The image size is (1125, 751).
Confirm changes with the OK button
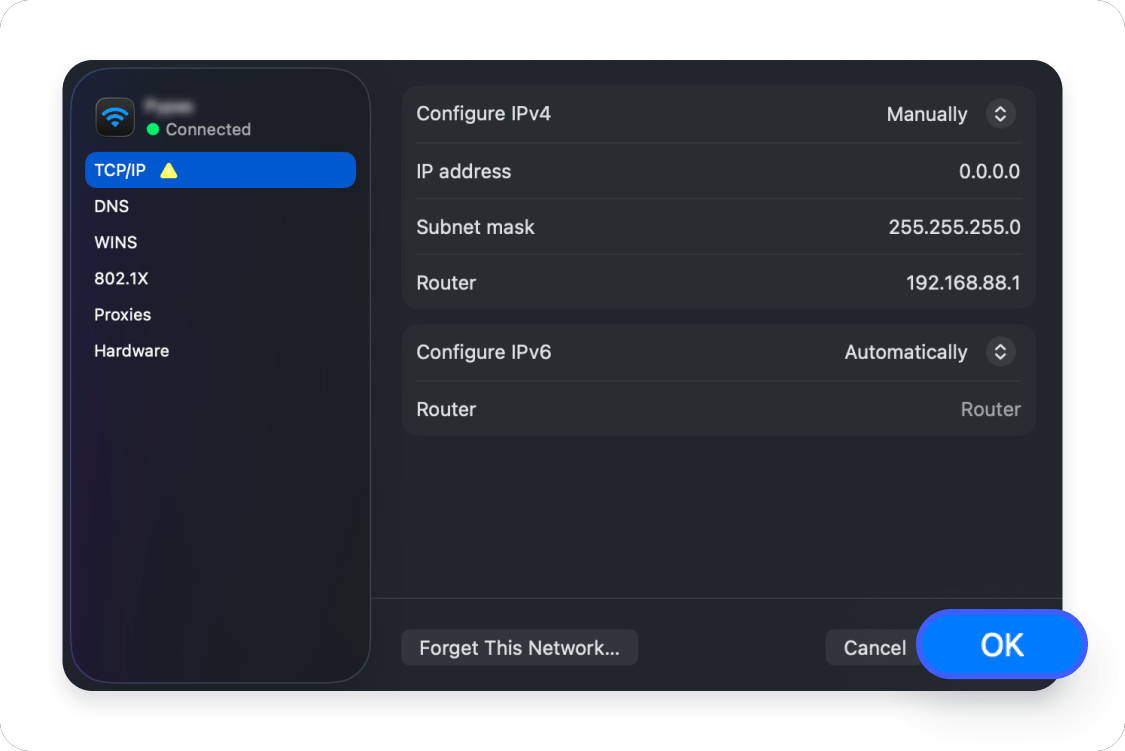(x=1002, y=645)
